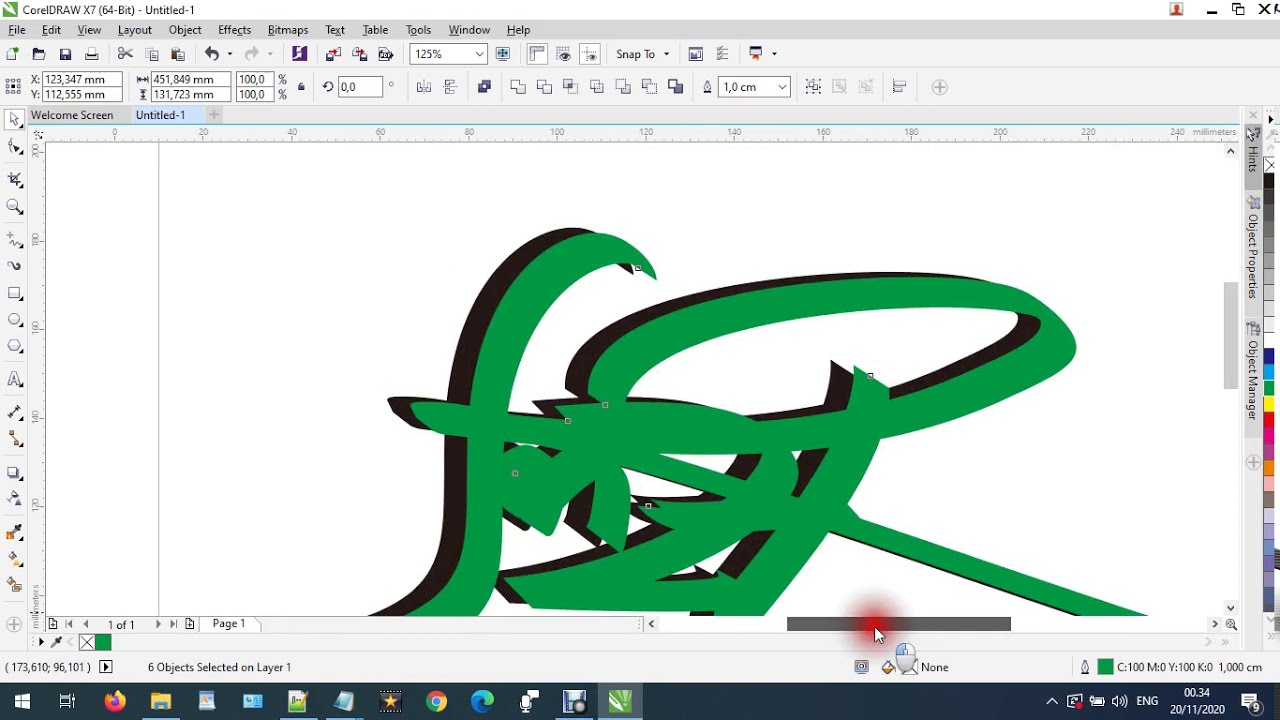
Task: Cut selection with the scissors icon
Action: pyautogui.click(x=125, y=54)
